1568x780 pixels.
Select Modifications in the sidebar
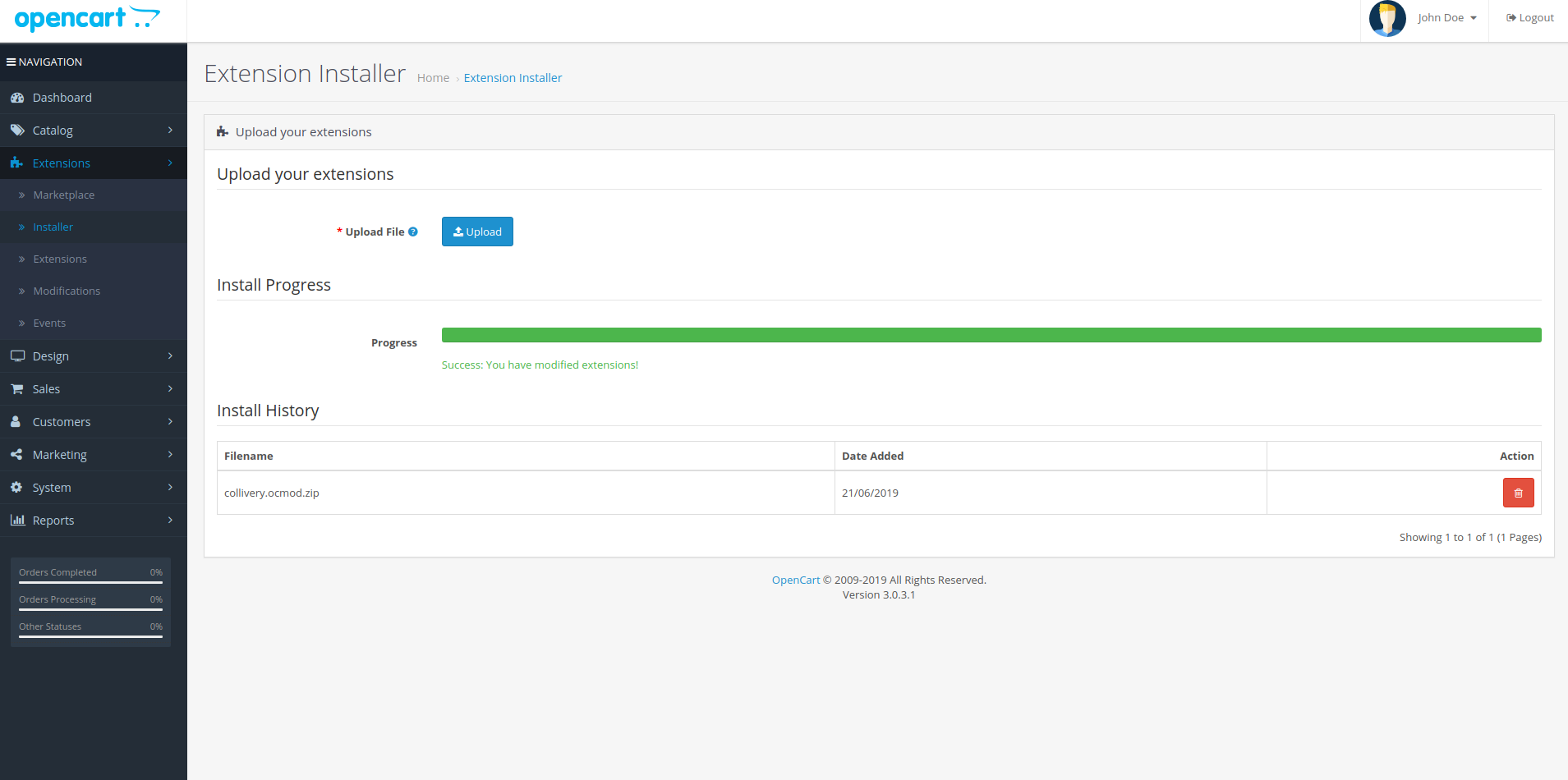click(67, 291)
